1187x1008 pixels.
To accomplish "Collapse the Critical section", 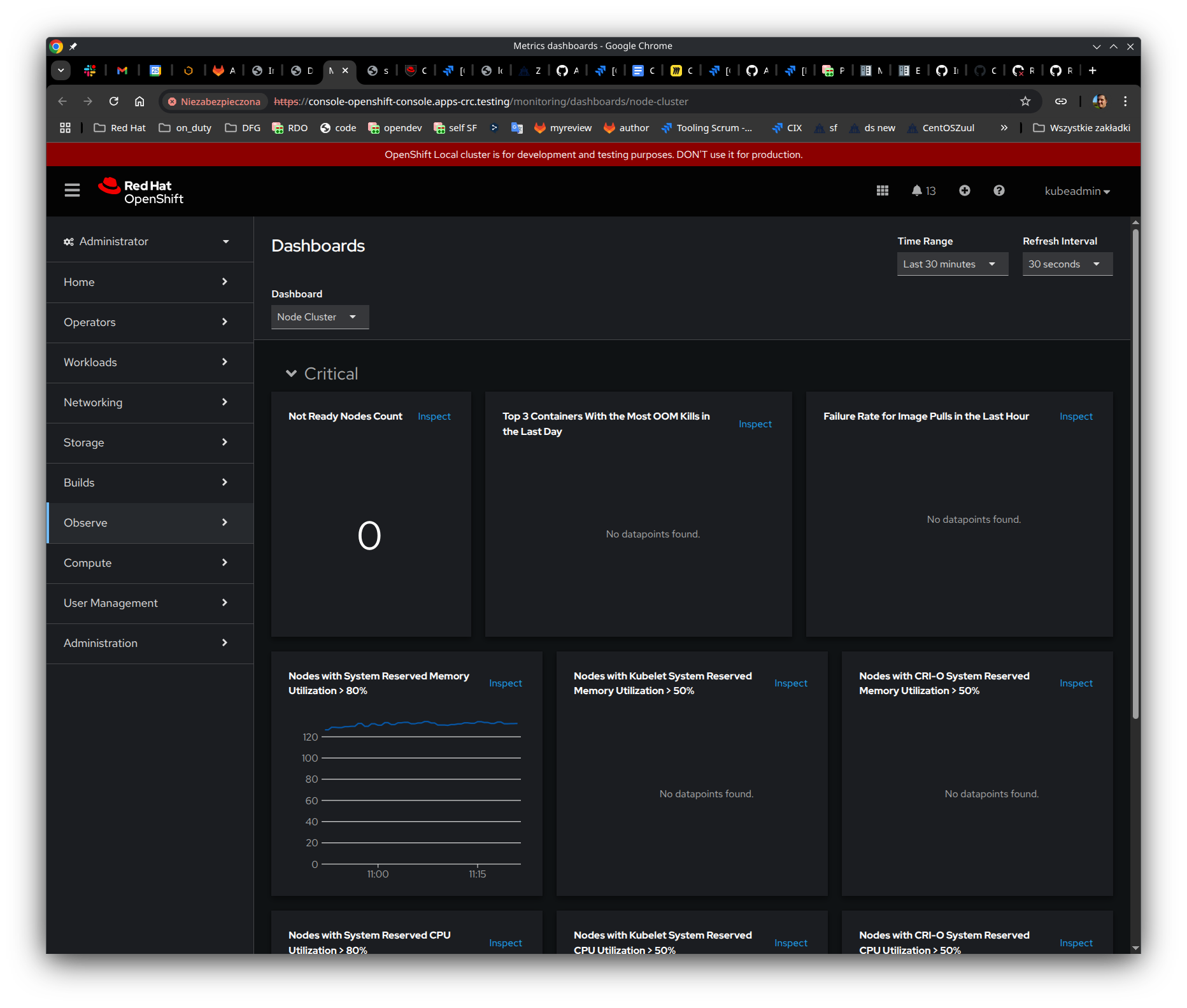I will click(x=292, y=374).
